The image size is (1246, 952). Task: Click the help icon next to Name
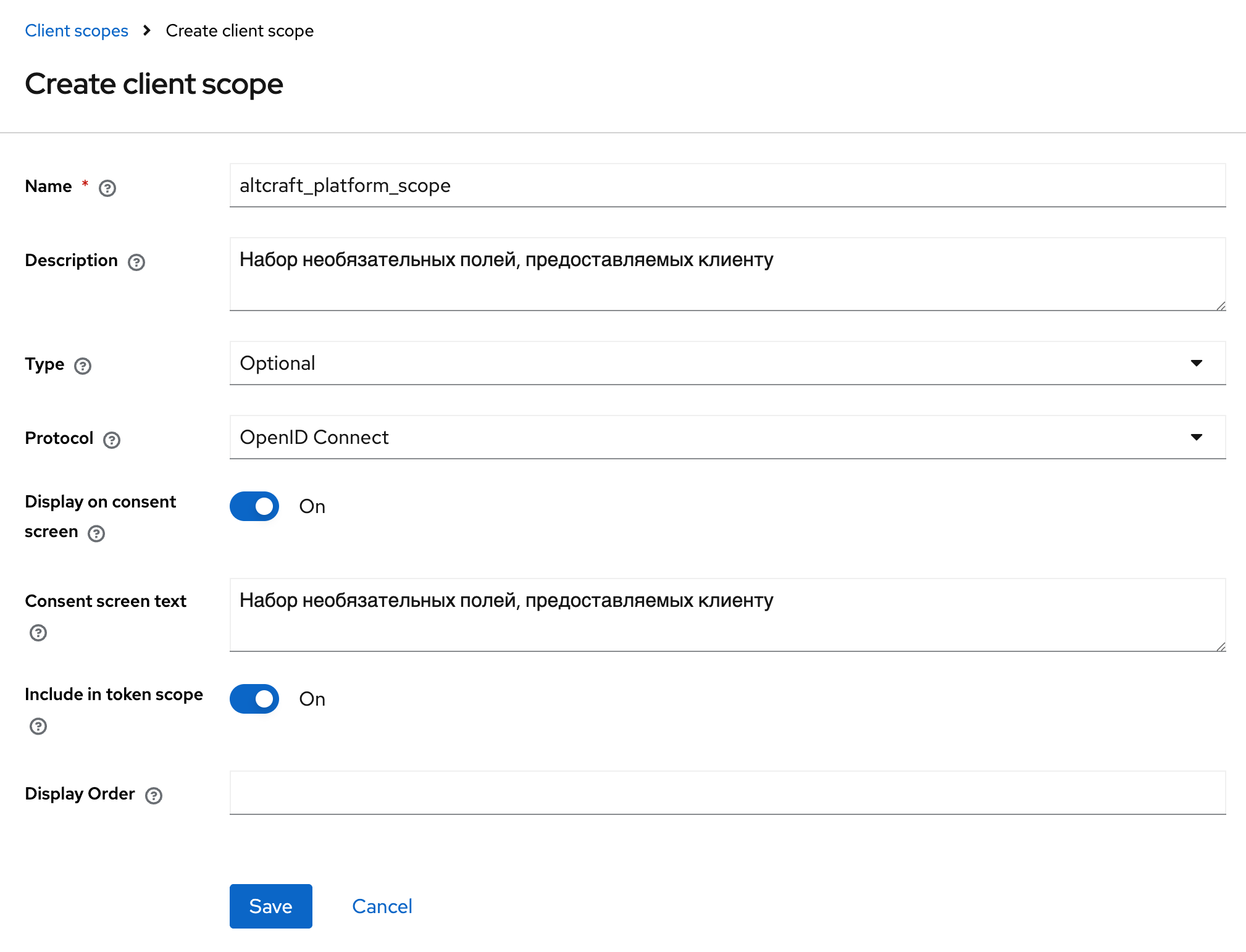107,188
